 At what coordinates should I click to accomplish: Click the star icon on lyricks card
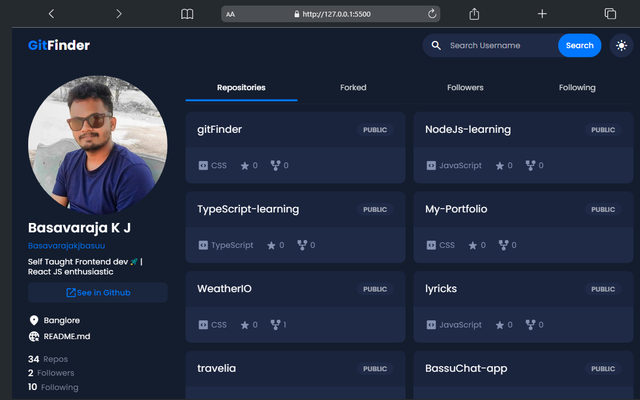pyautogui.click(x=500, y=325)
